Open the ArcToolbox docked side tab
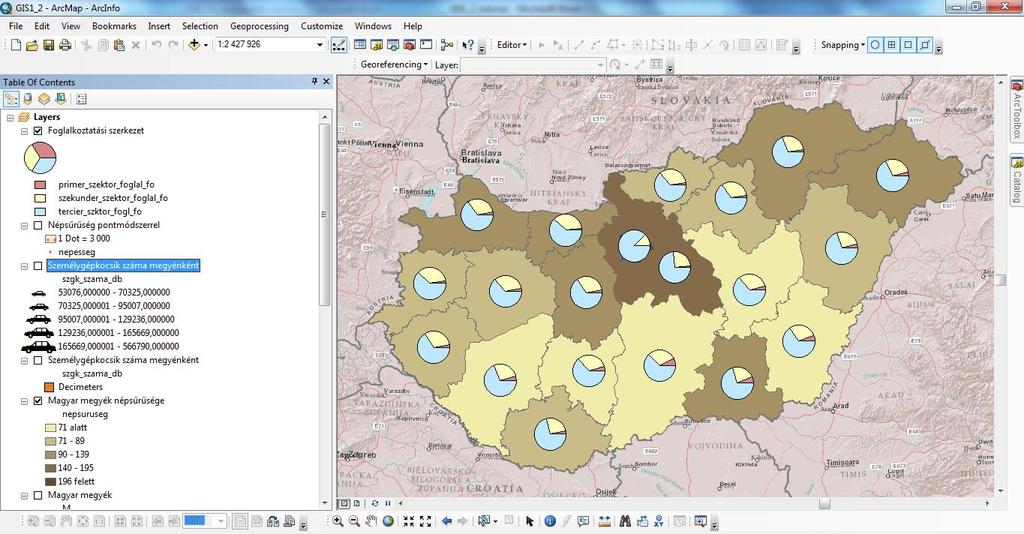 coord(1017,109)
